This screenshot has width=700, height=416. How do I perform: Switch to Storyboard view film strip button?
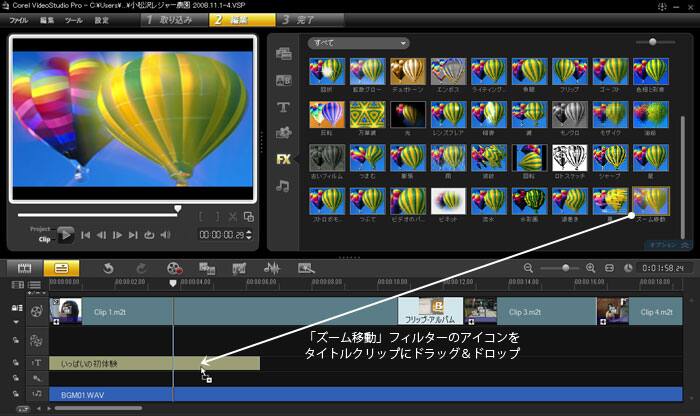click(x=25, y=268)
